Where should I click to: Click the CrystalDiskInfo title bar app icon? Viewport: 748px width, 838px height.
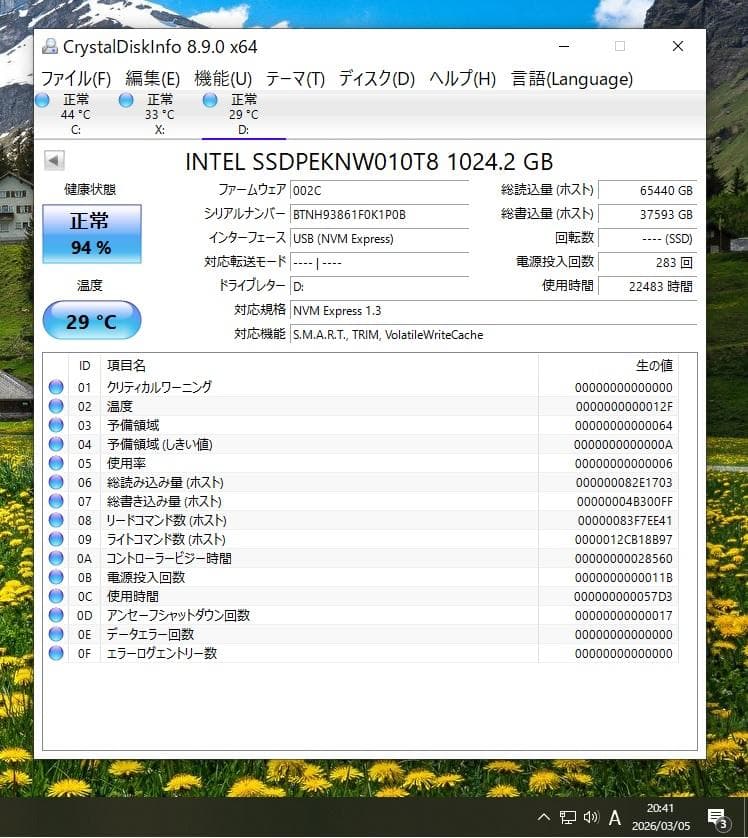point(50,46)
